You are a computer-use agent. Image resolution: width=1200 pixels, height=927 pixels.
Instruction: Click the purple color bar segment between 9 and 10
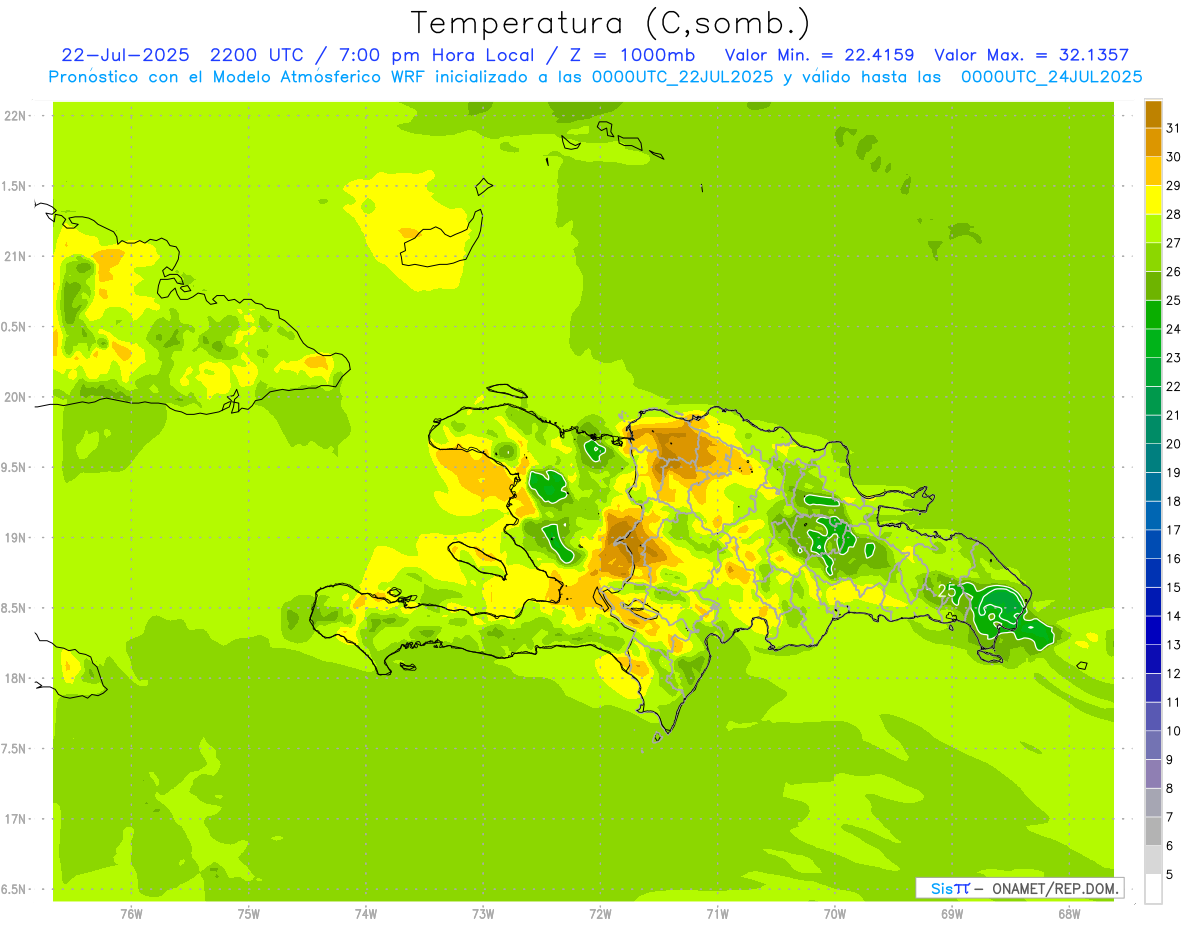pyautogui.click(x=1153, y=745)
